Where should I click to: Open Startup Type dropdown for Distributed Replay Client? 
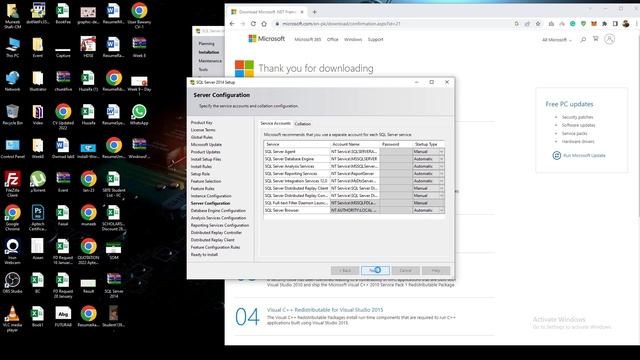click(441, 188)
